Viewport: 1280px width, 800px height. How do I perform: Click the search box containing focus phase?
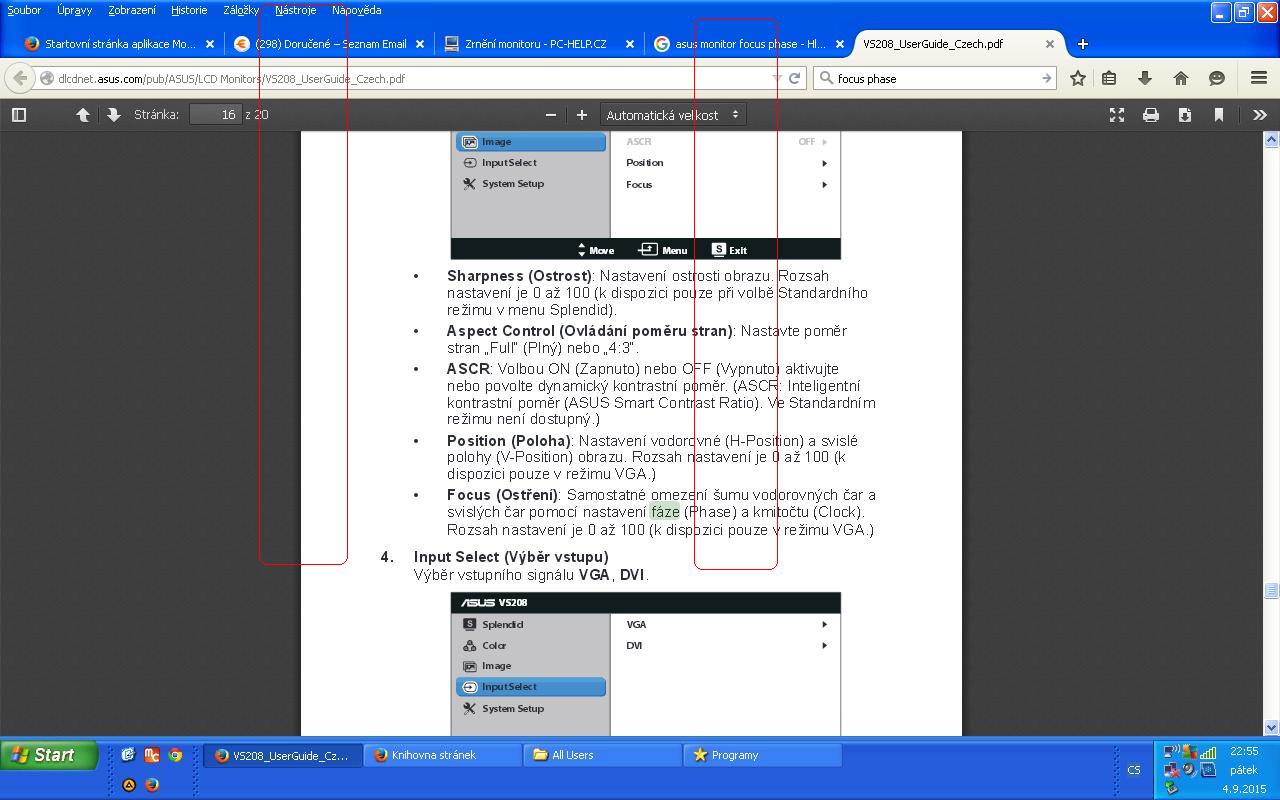click(935, 78)
